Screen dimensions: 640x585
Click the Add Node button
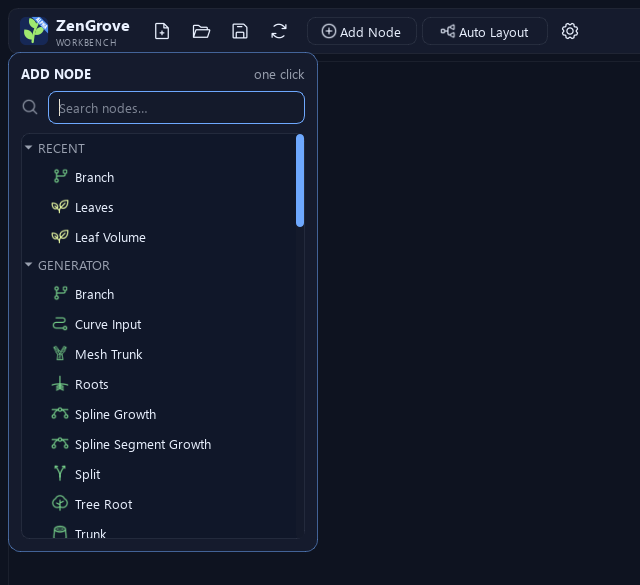tap(362, 31)
